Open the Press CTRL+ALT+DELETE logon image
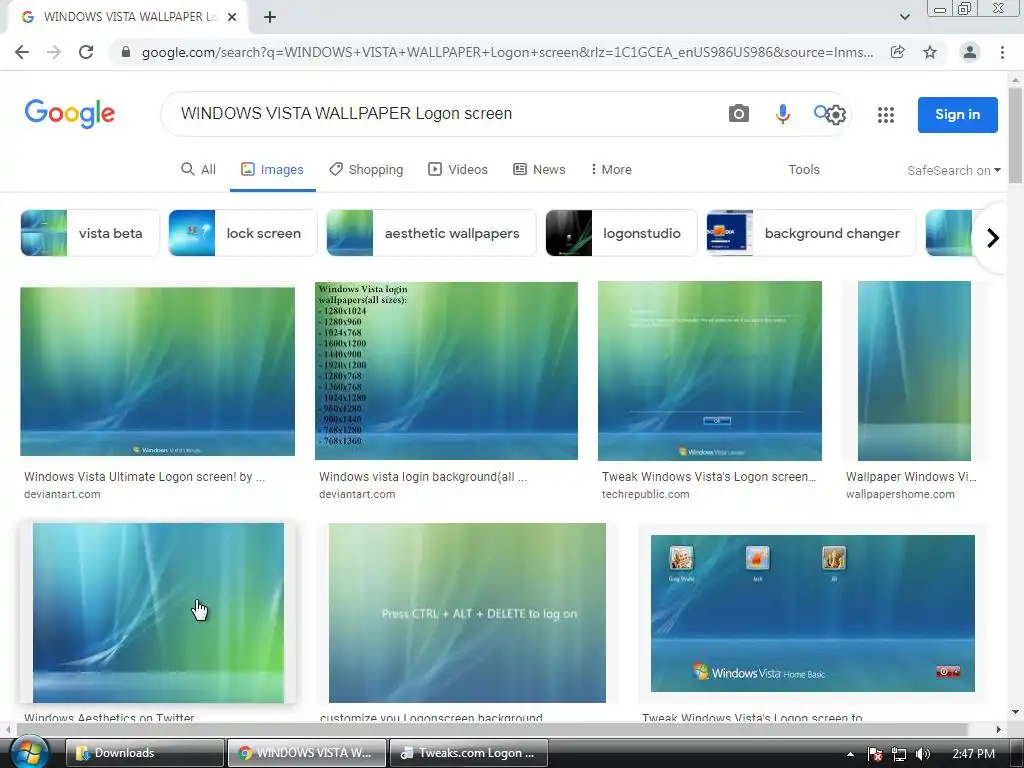 [467, 613]
